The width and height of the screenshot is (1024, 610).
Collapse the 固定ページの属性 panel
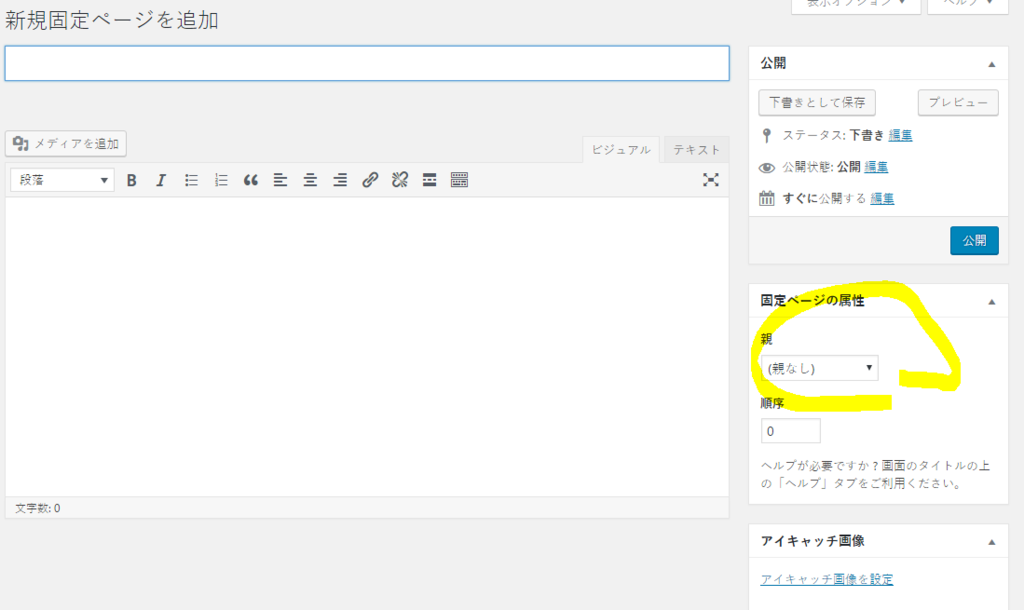click(x=991, y=302)
